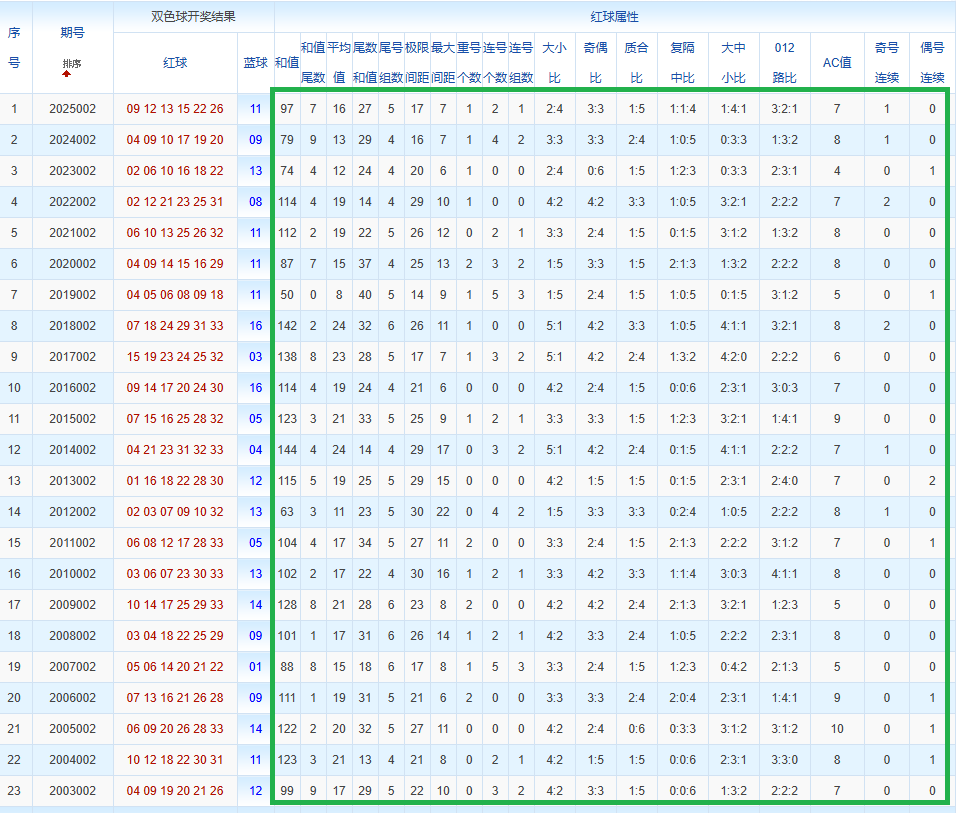The image size is (957, 813).
Task: Click the 复隔中比 column header
Action: [683, 62]
